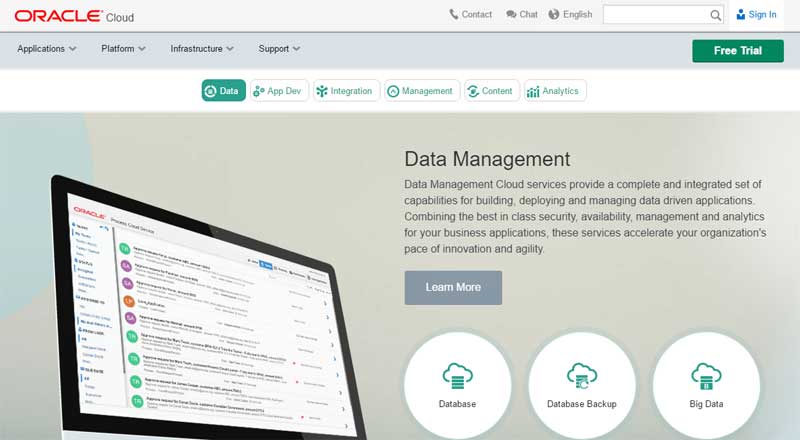
Task: Click the App Dev gears icon
Action: point(259,91)
